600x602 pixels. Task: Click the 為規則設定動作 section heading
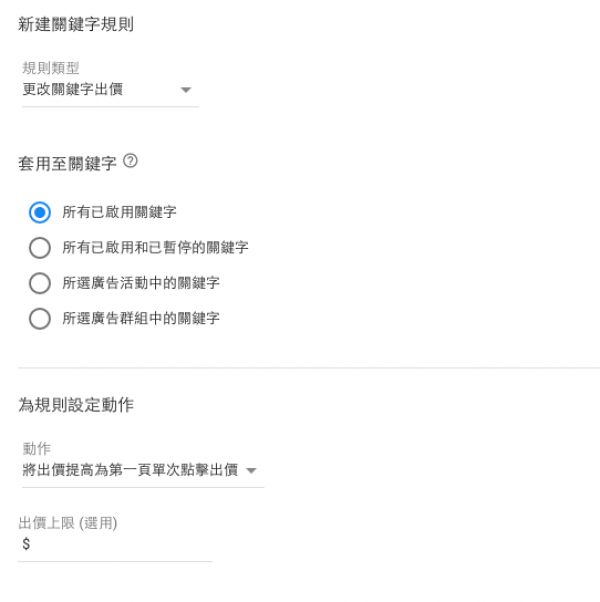coord(76,405)
